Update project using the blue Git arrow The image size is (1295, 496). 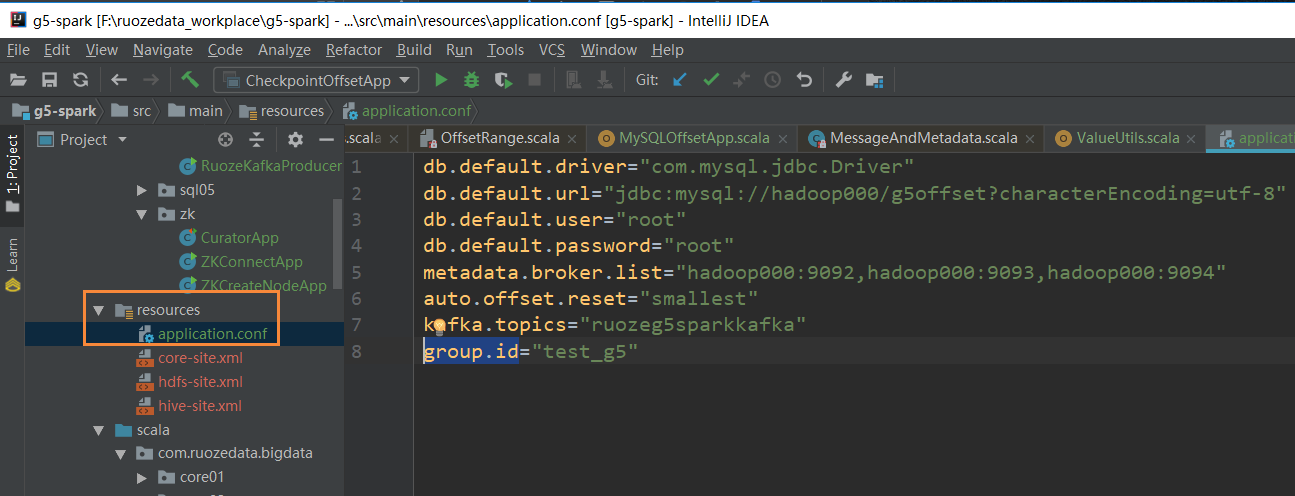tap(680, 80)
